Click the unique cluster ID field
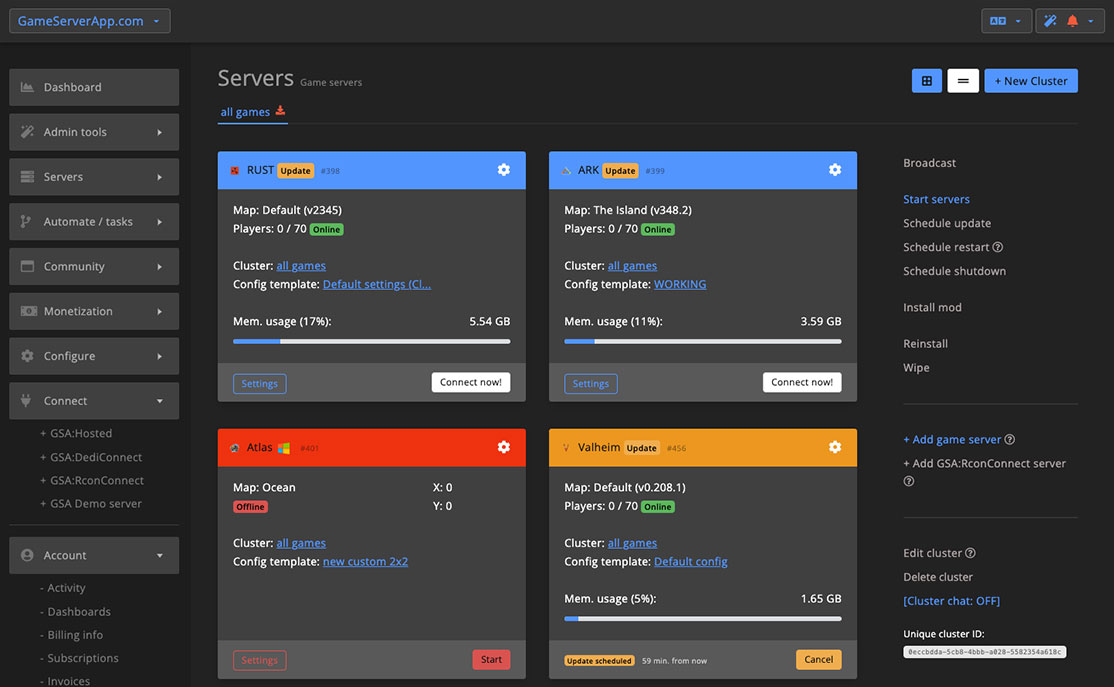Viewport: 1114px width, 687px height. [x=984, y=651]
